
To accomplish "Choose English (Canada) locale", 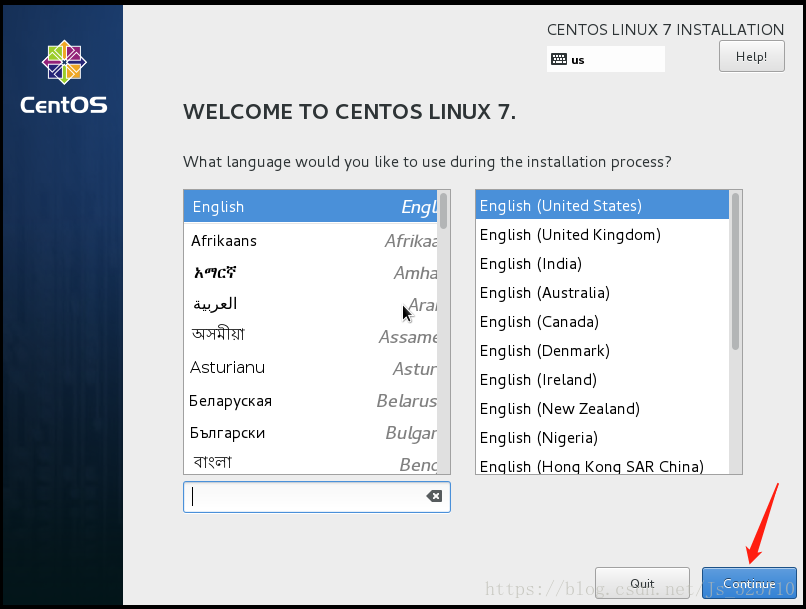I will (602, 322).
